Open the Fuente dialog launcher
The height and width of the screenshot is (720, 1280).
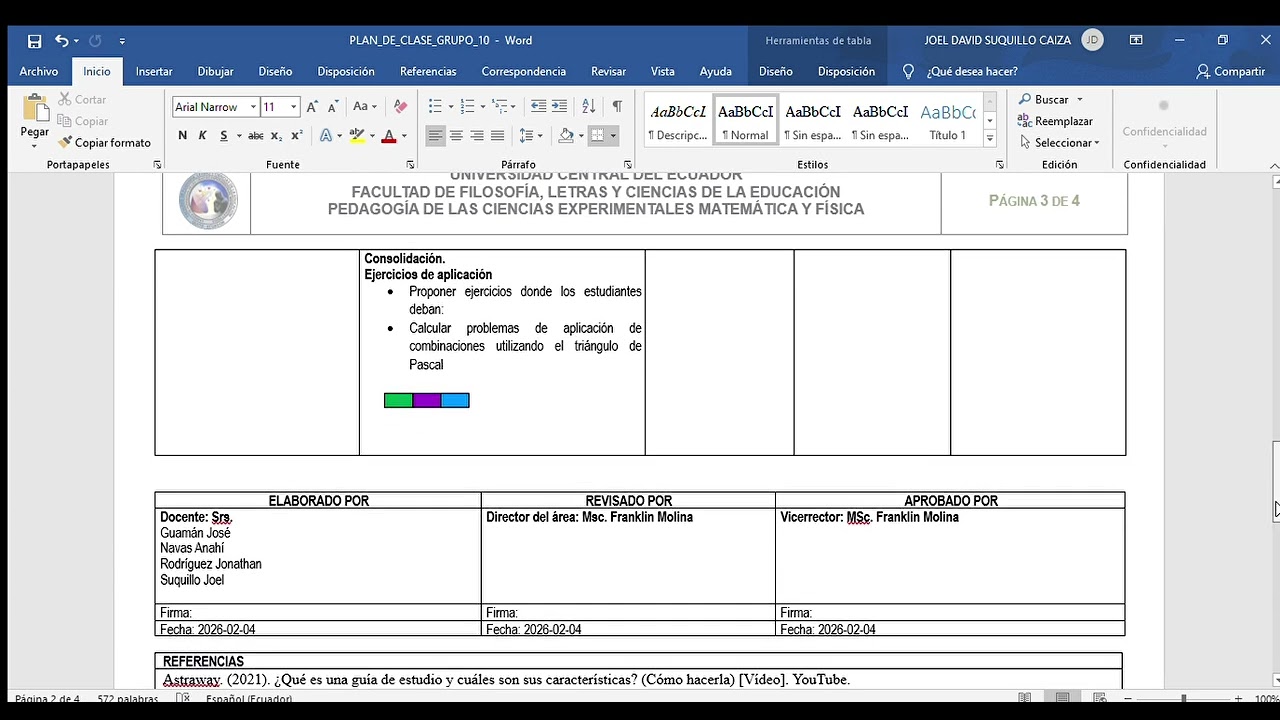click(410, 165)
